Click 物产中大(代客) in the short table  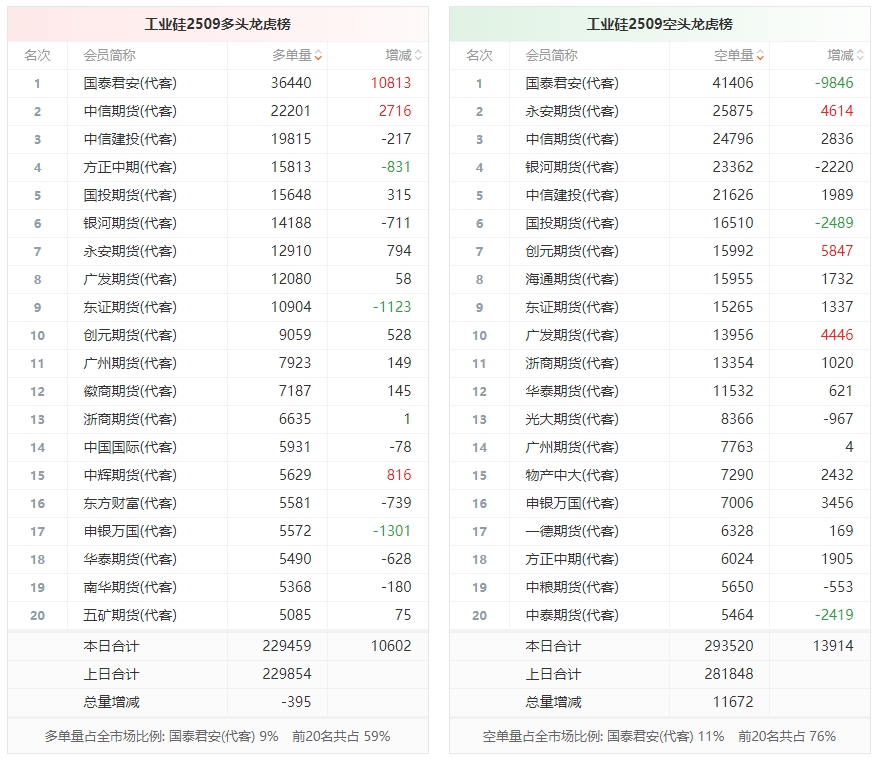(x=572, y=475)
